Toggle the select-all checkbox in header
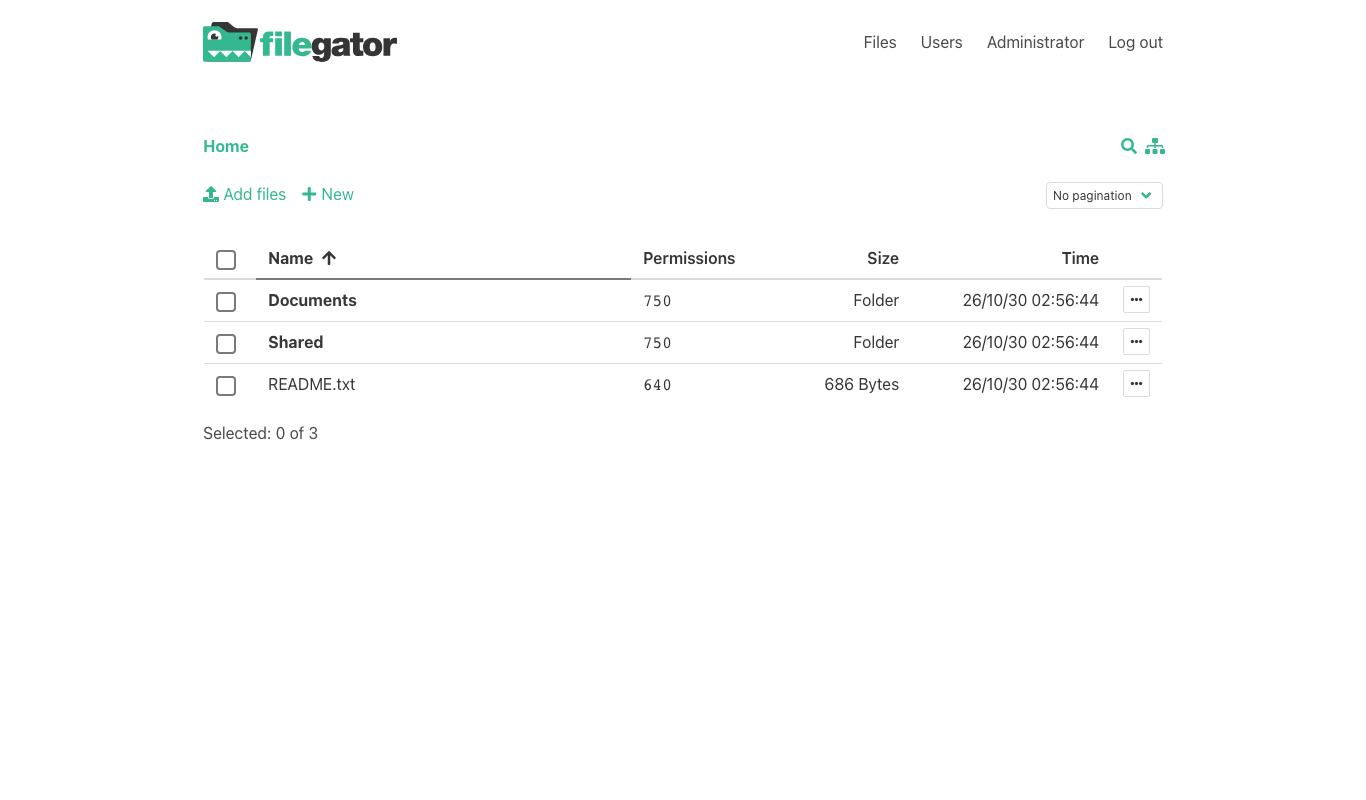1366x800 pixels. (226, 260)
